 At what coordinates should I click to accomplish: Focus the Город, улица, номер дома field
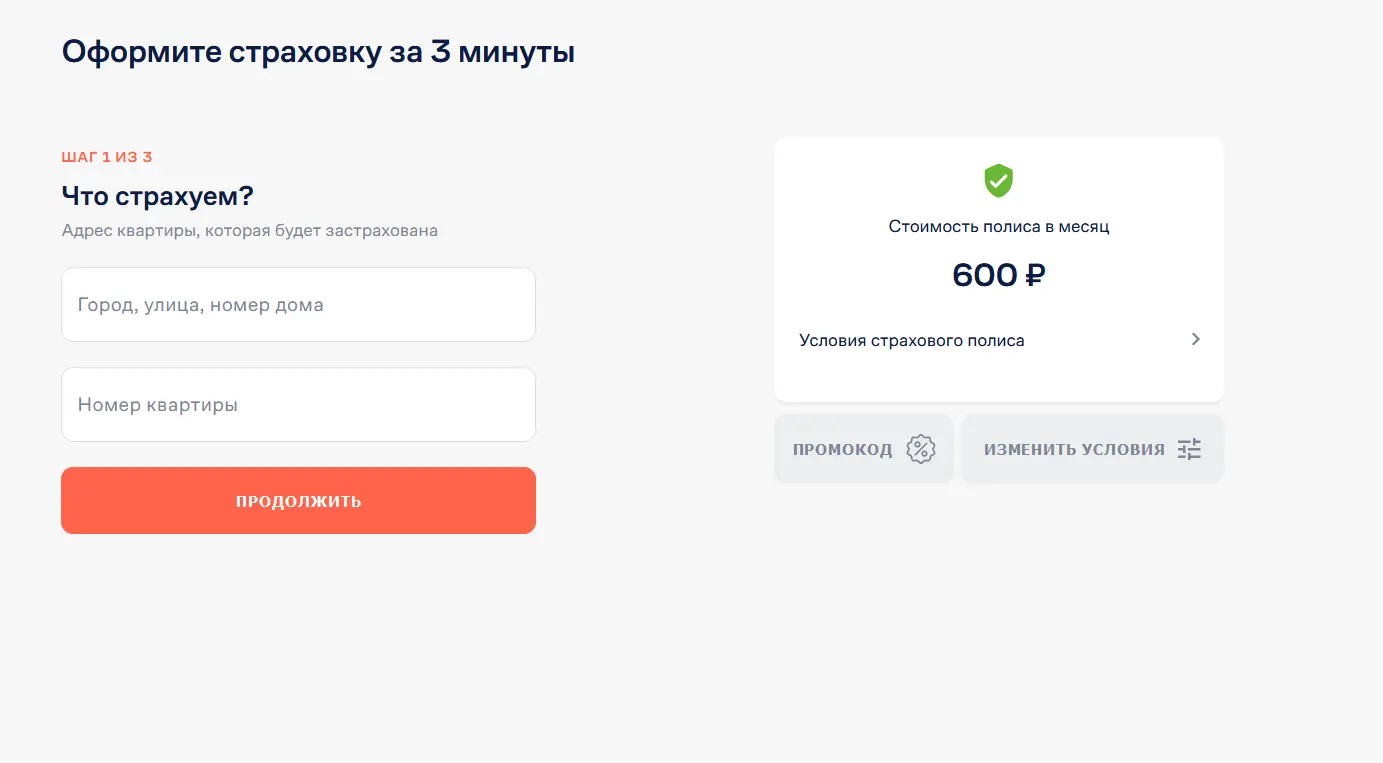[298, 305]
